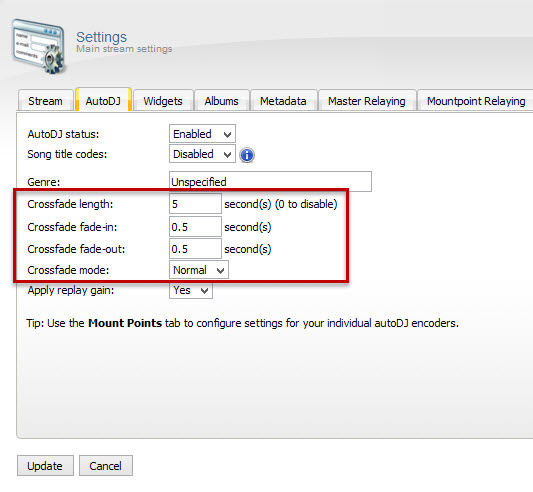Click the Settings title heading
This screenshot has height=492, width=533.
[x=101, y=37]
